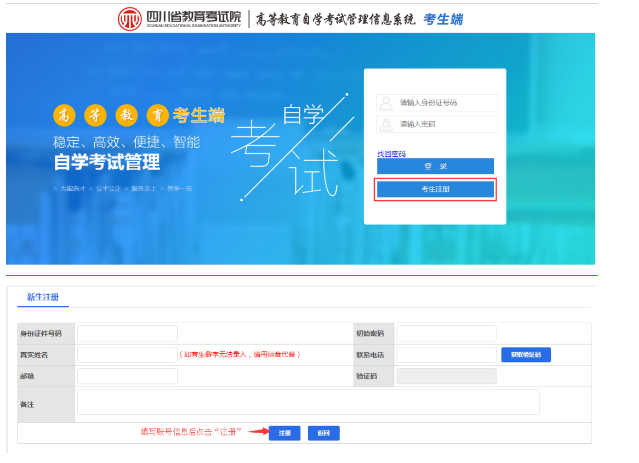Click the 验证码 label
This screenshot has height=463, width=639.
tap(366, 376)
